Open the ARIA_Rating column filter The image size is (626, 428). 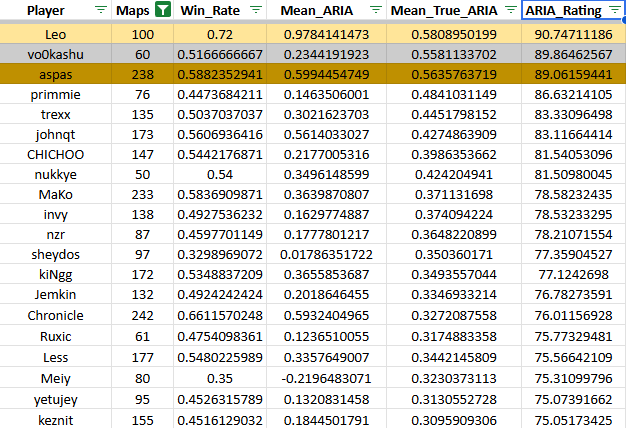(615, 10)
